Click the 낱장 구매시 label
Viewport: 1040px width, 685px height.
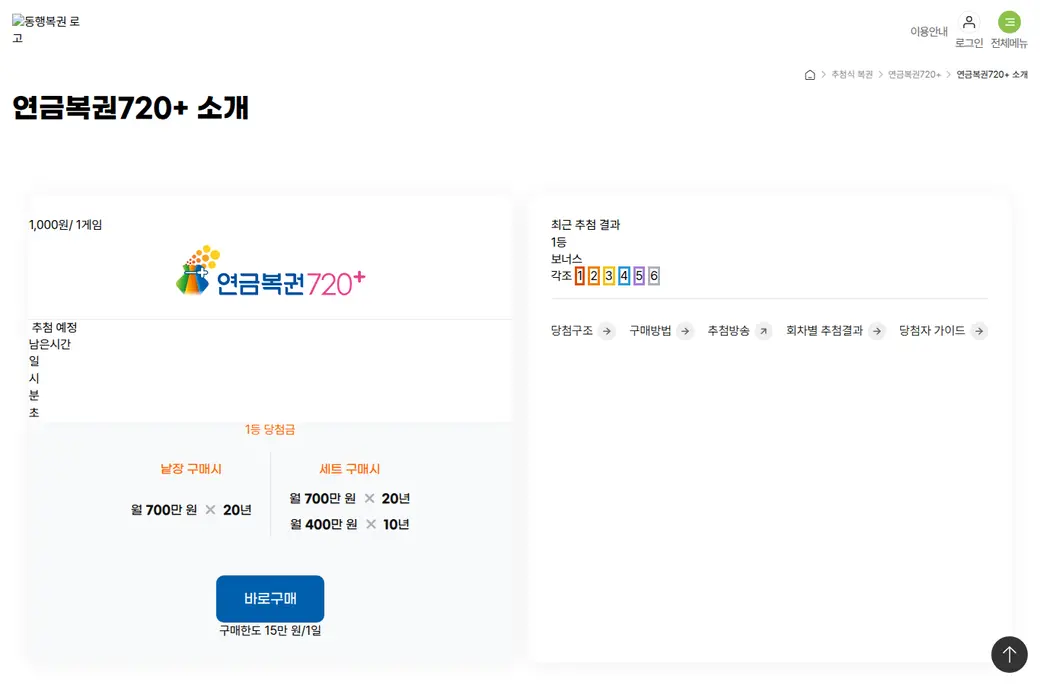click(191, 469)
